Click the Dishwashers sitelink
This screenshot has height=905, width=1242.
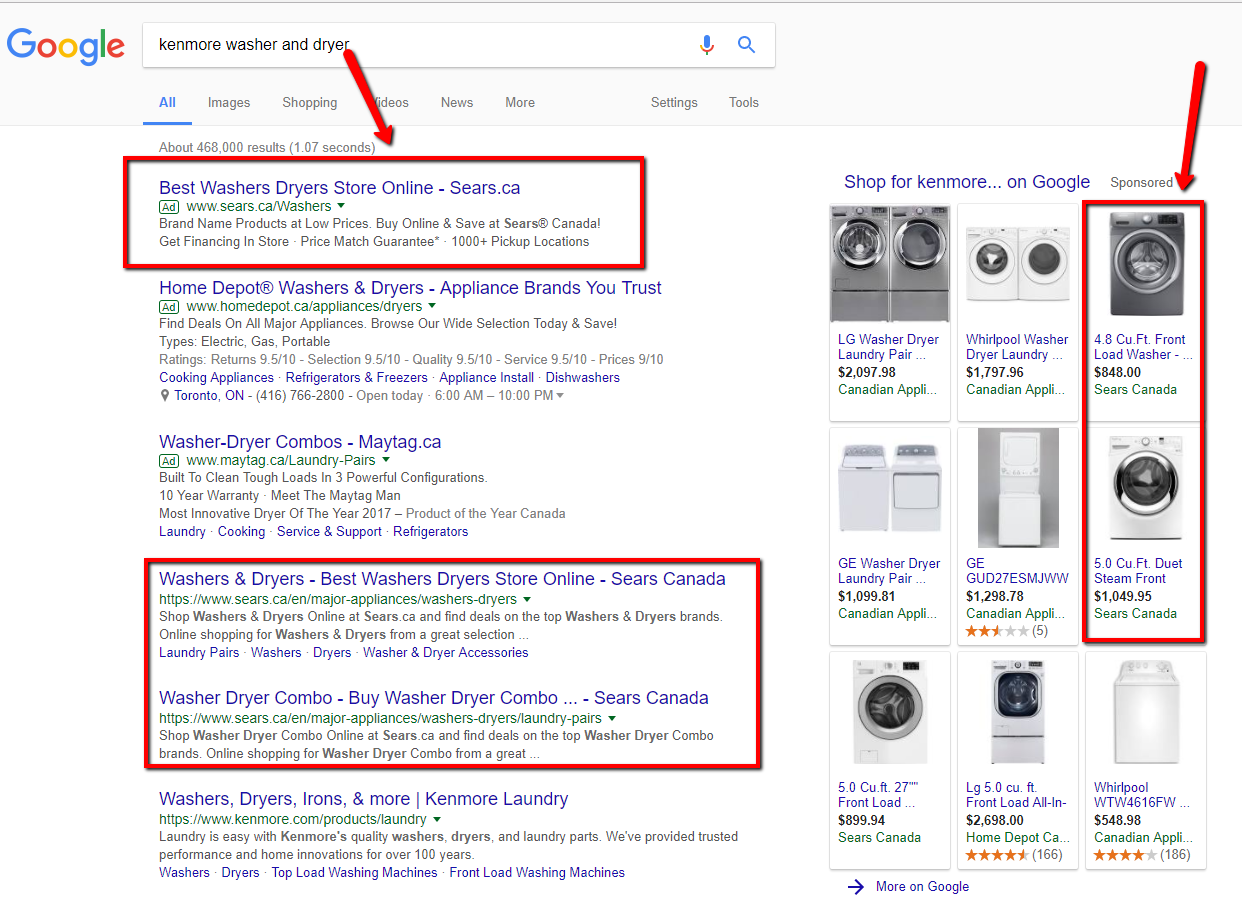(583, 378)
